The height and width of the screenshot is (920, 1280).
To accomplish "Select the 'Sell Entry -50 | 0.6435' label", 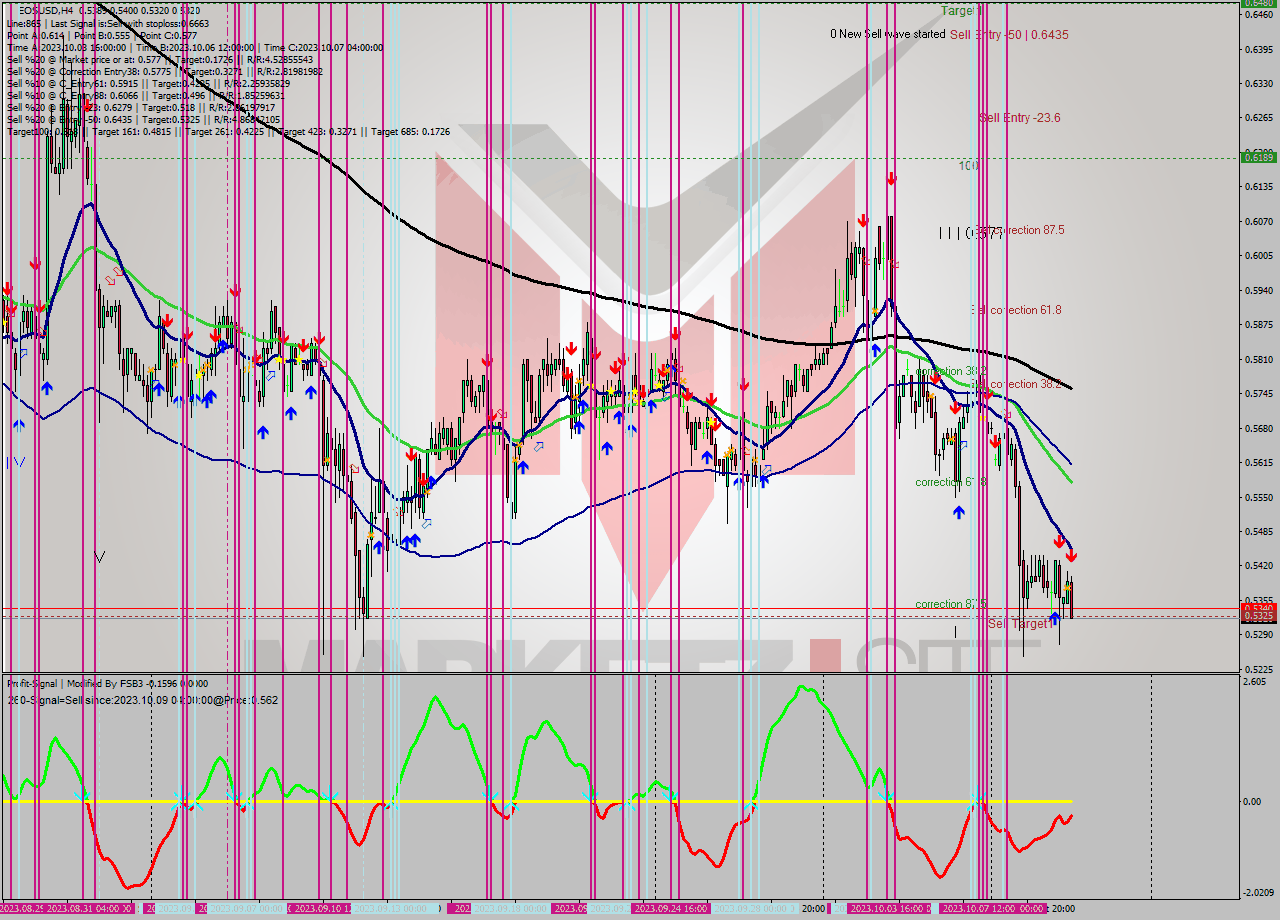I will coord(1009,34).
